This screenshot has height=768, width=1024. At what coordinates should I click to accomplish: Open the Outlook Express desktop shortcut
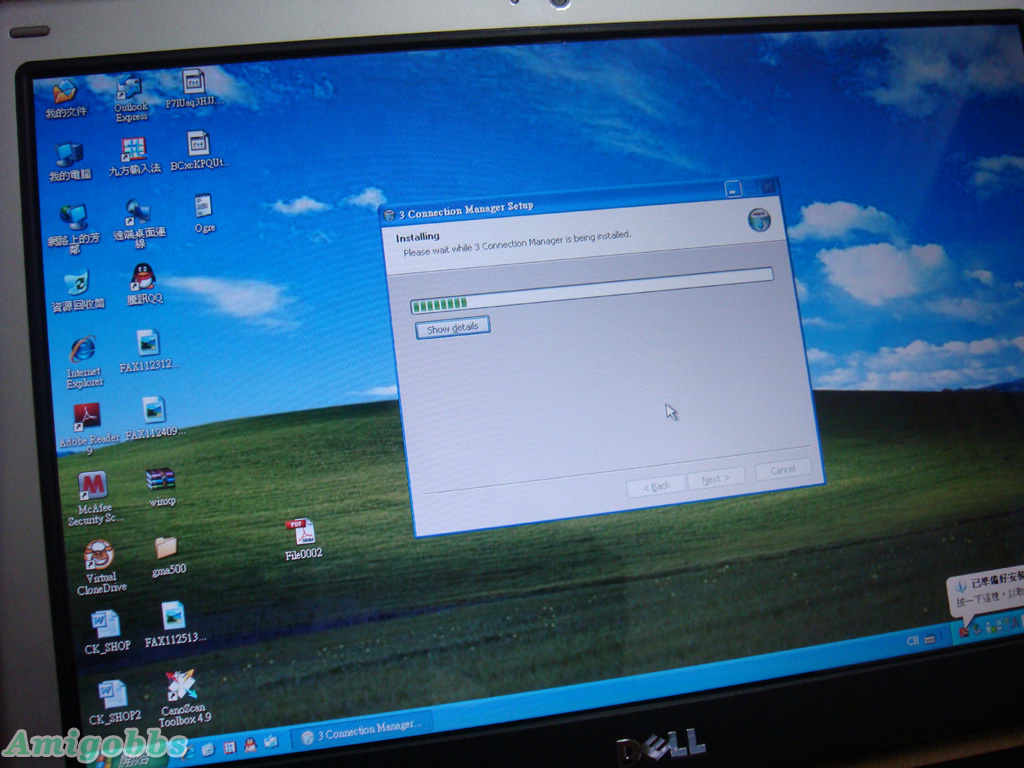click(130, 91)
